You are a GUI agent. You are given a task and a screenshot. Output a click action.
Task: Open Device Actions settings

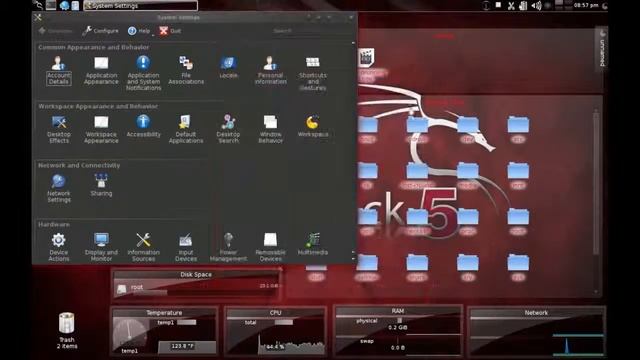[59, 247]
